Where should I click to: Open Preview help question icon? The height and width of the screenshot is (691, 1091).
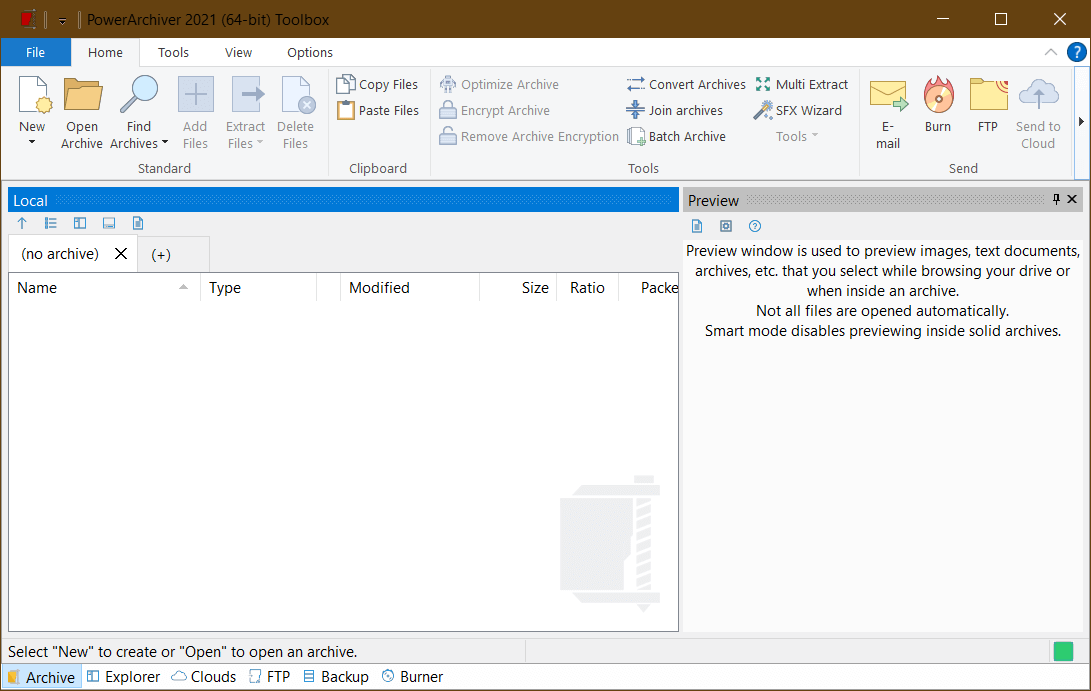coord(755,226)
